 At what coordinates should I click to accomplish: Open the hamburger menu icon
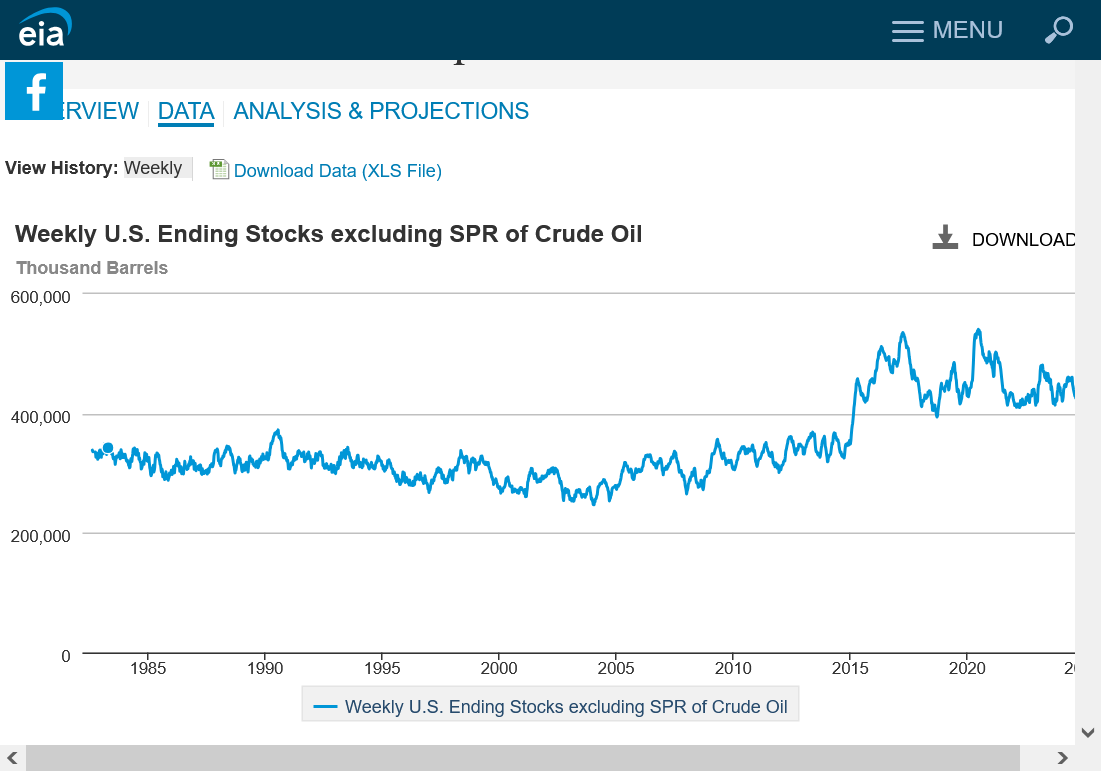(907, 31)
